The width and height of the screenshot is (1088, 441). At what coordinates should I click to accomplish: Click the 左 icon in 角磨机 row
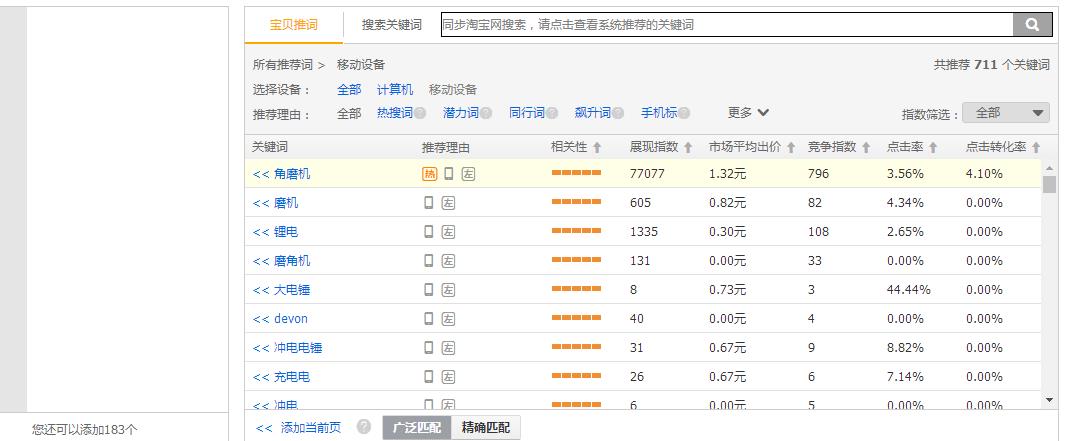(468, 174)
